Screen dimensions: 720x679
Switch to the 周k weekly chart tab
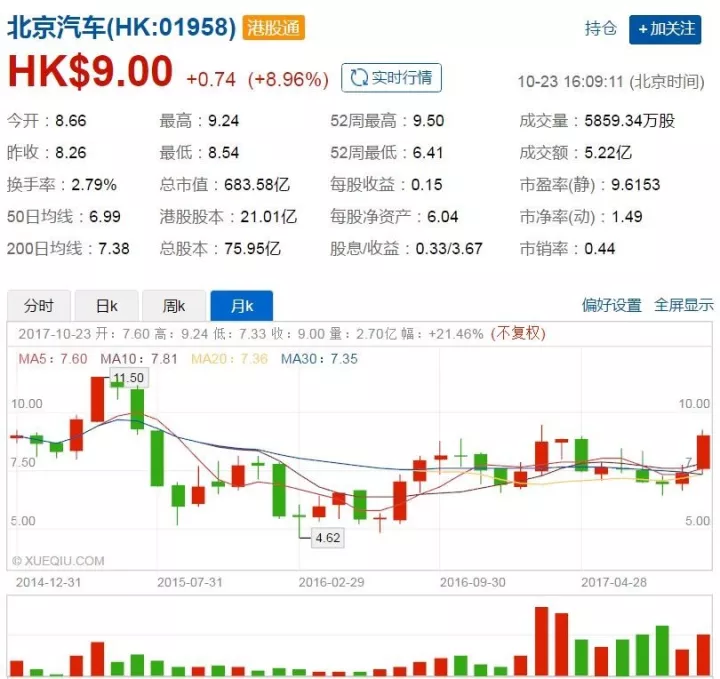pyautogui.click(x=174, y=306)
